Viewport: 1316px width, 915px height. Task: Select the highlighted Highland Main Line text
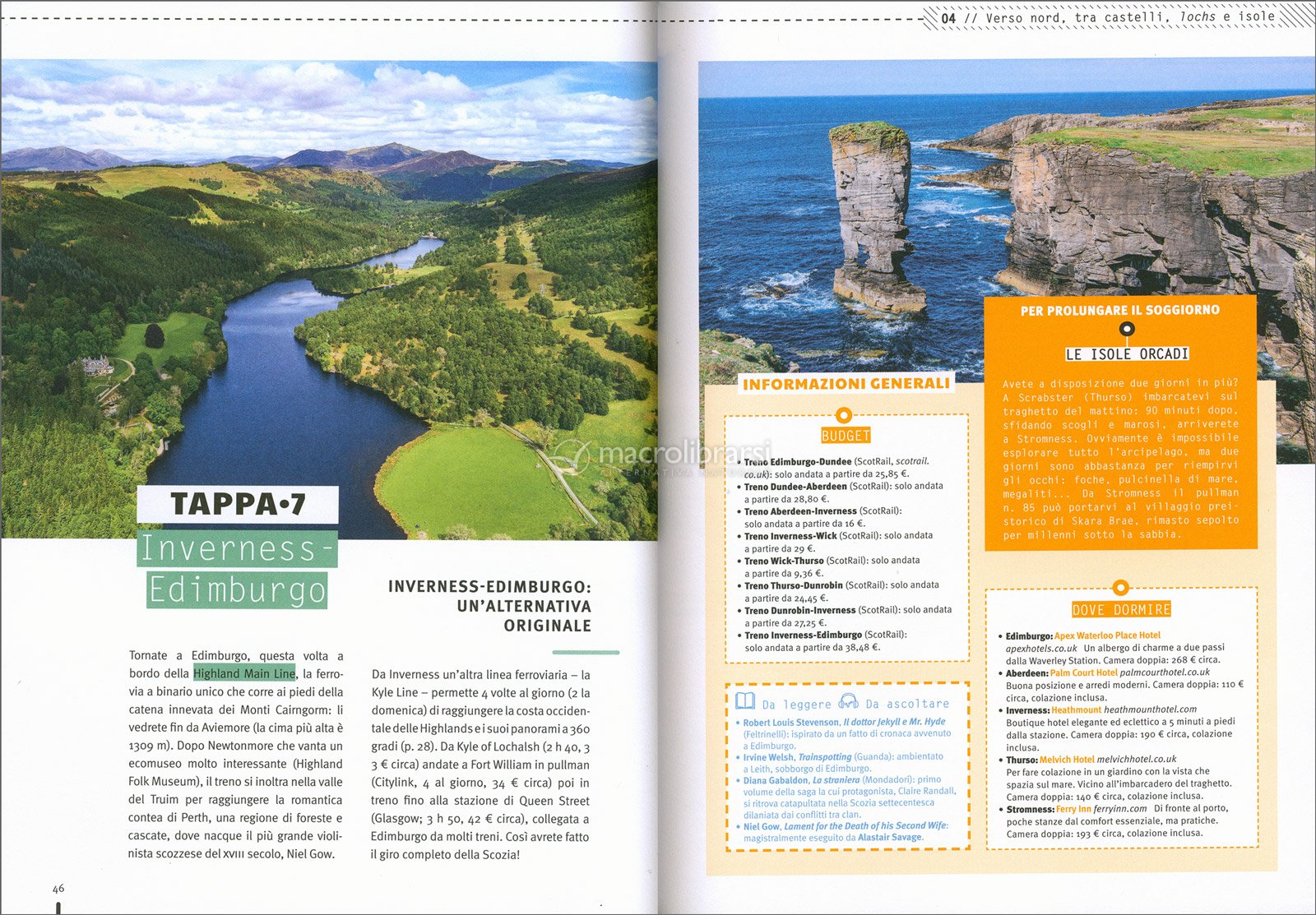[244, 673]
